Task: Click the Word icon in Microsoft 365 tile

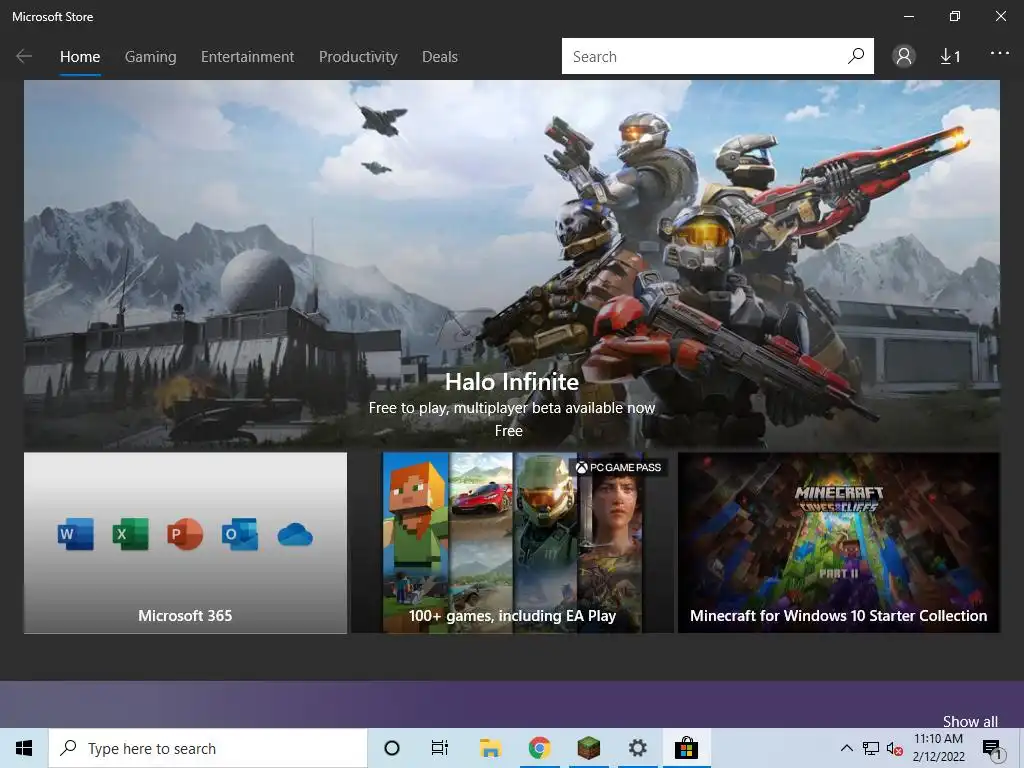Action: 75,534
